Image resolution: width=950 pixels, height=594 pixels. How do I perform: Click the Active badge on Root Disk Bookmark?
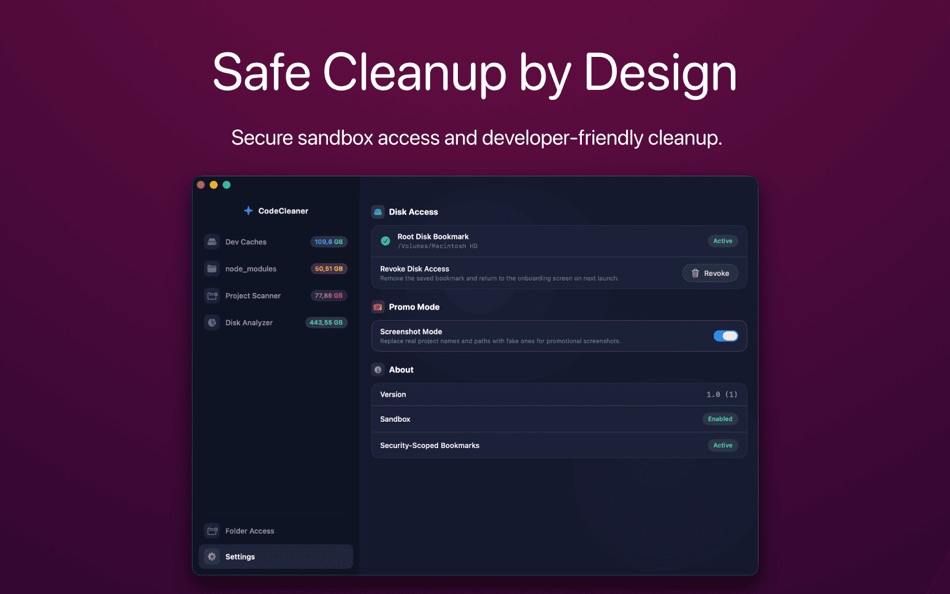click(723, 241)
